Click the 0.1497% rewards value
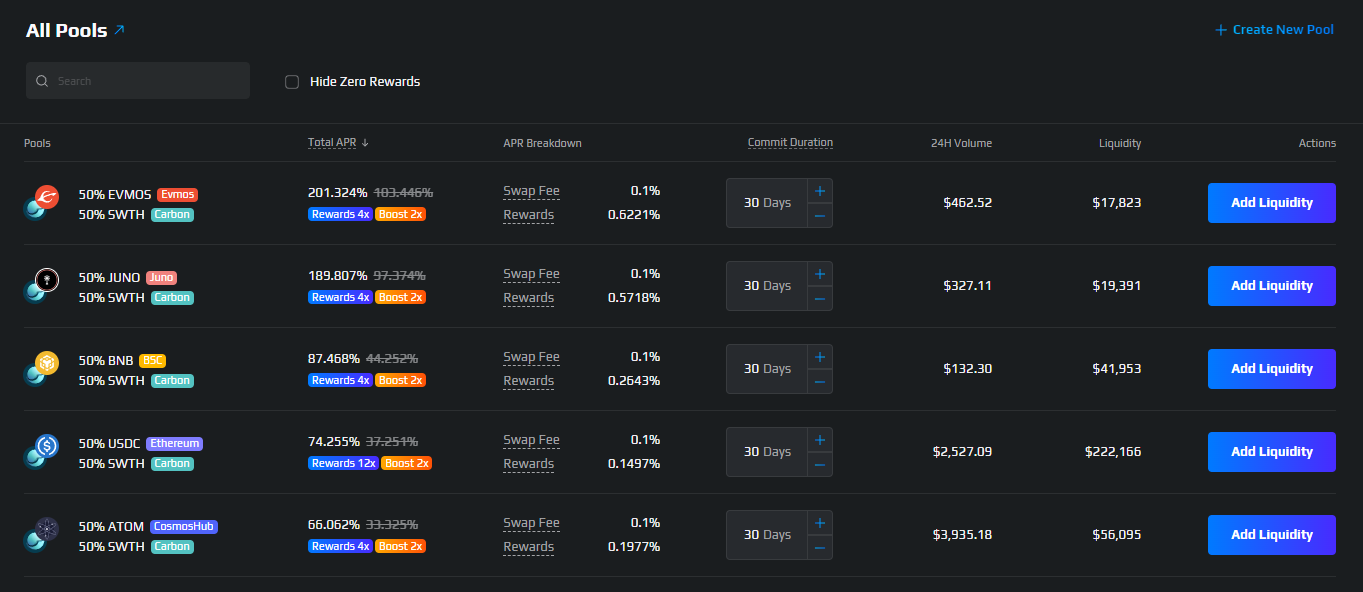1363x592 pixels. coord(634,464)
